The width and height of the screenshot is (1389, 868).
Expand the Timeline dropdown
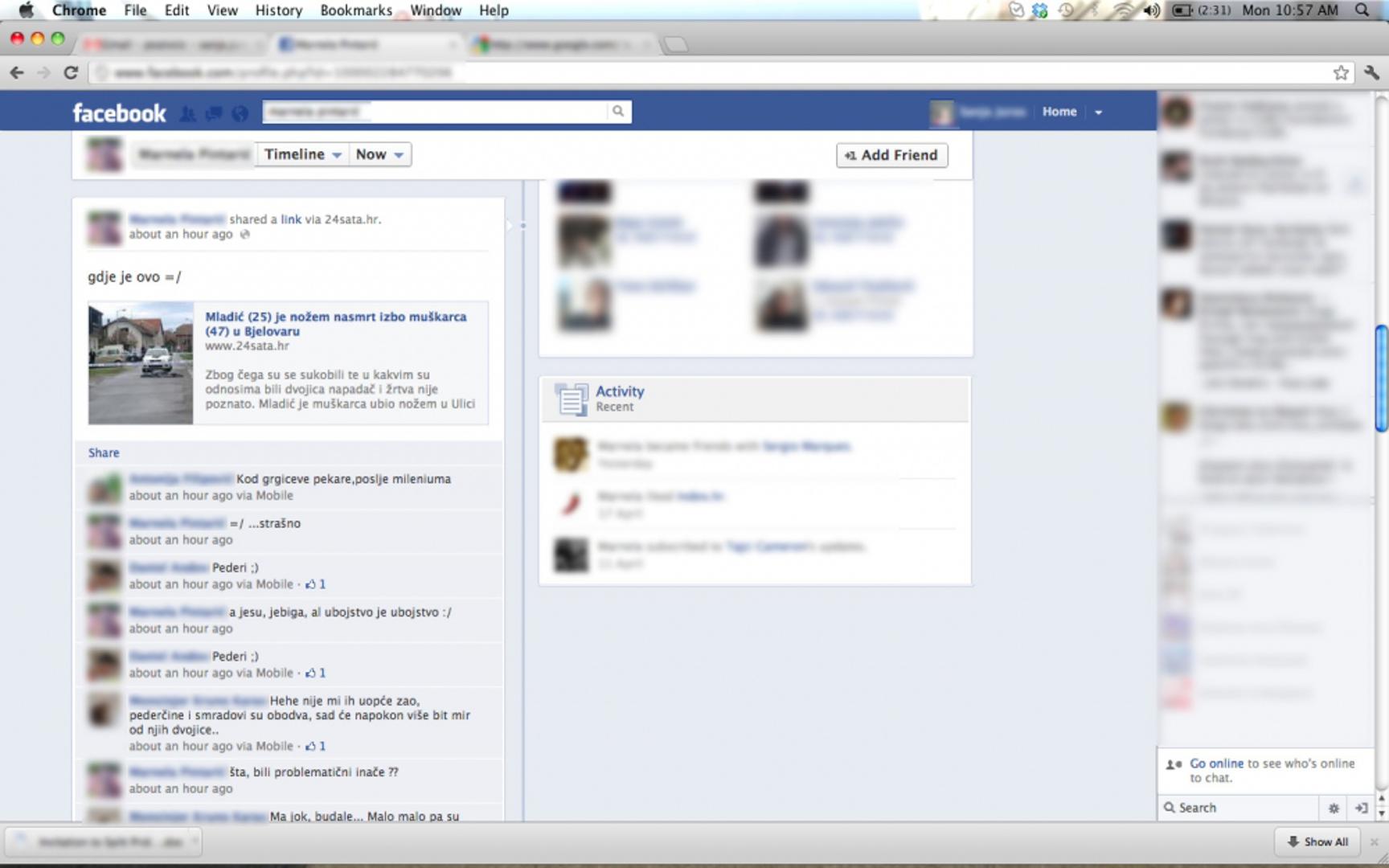point(302,154)
